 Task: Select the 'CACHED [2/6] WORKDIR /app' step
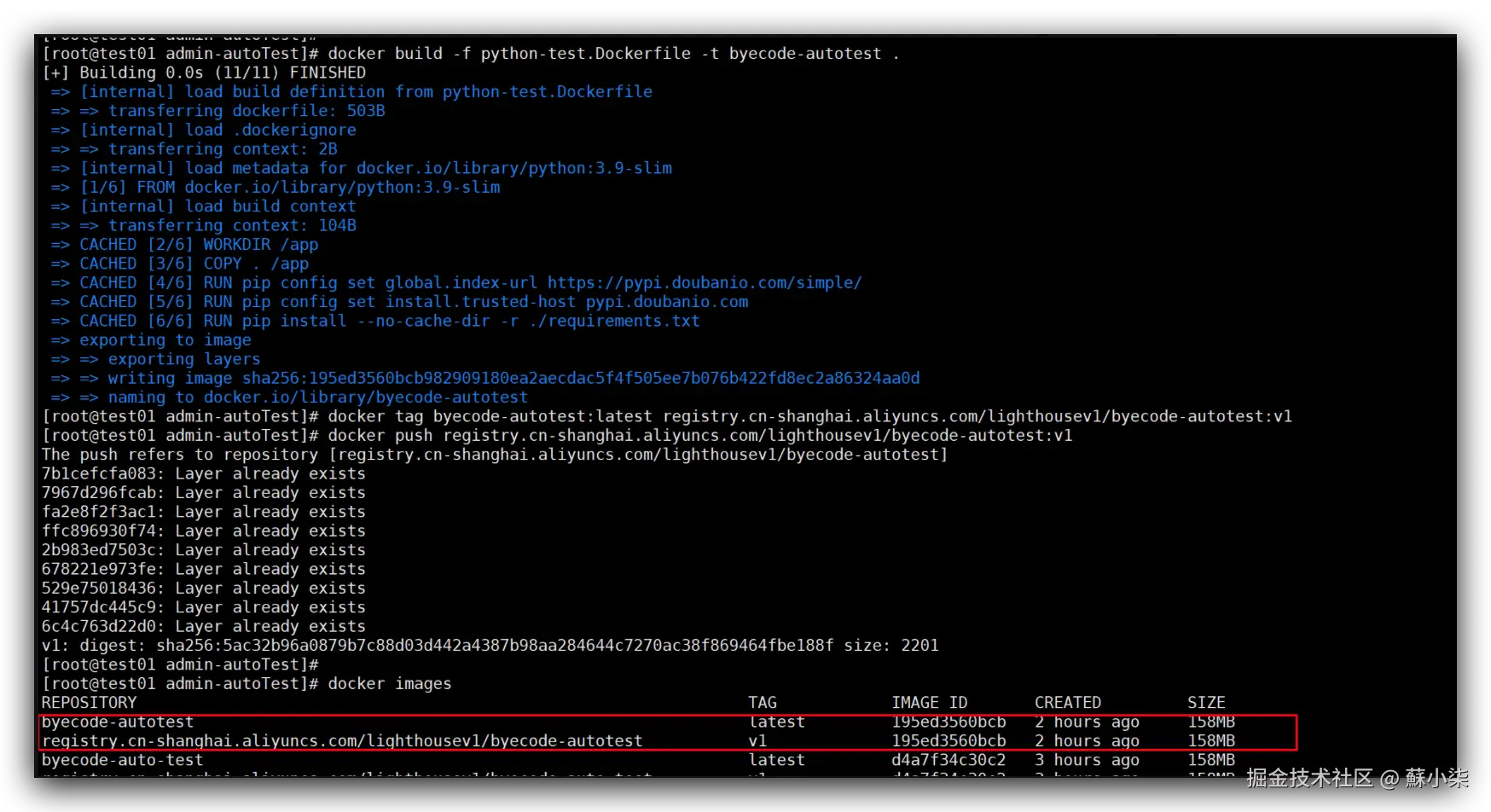click(x=184, y=245)
